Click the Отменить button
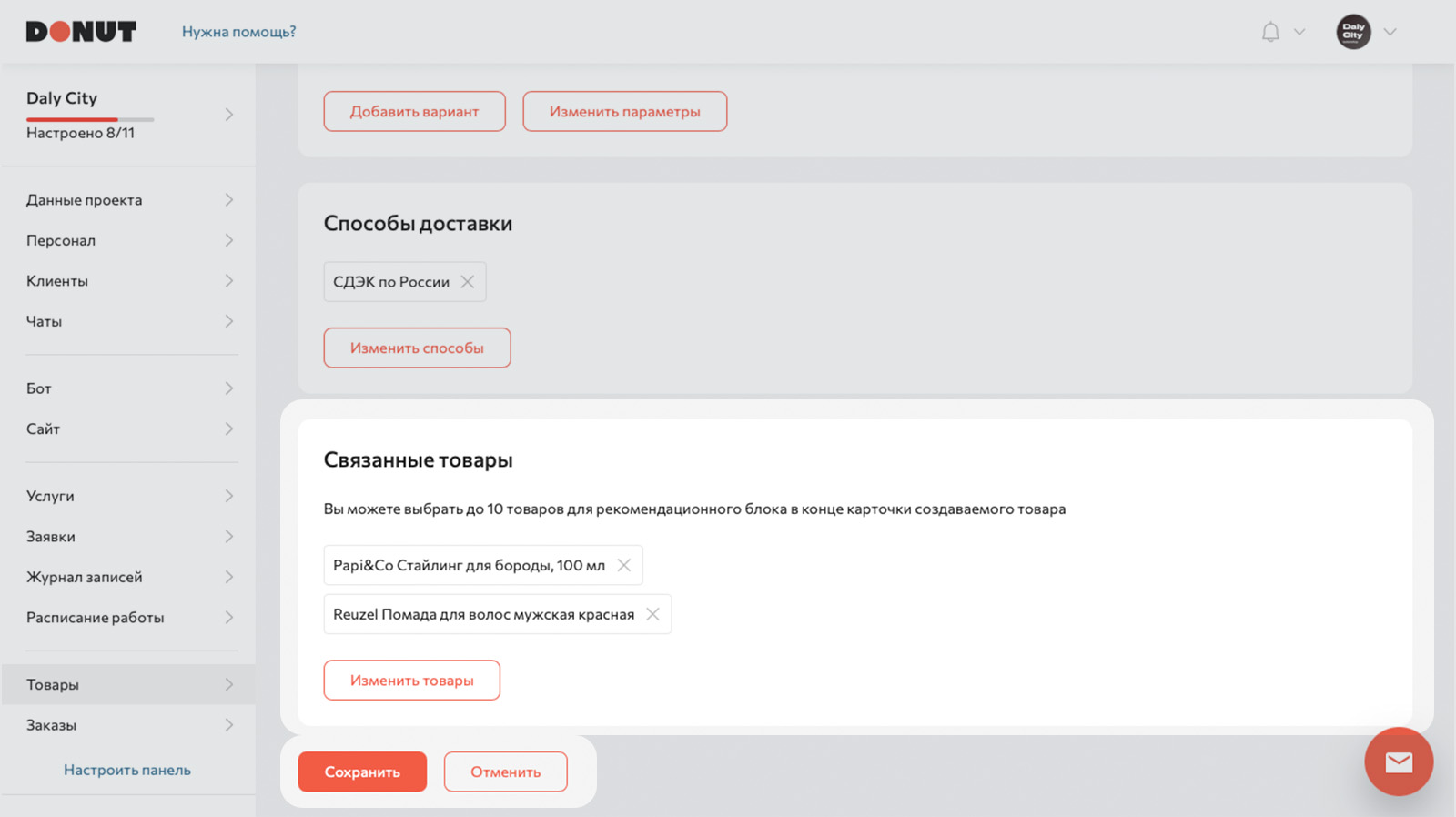The image size is (1456, 817). [x=505, y=772]
